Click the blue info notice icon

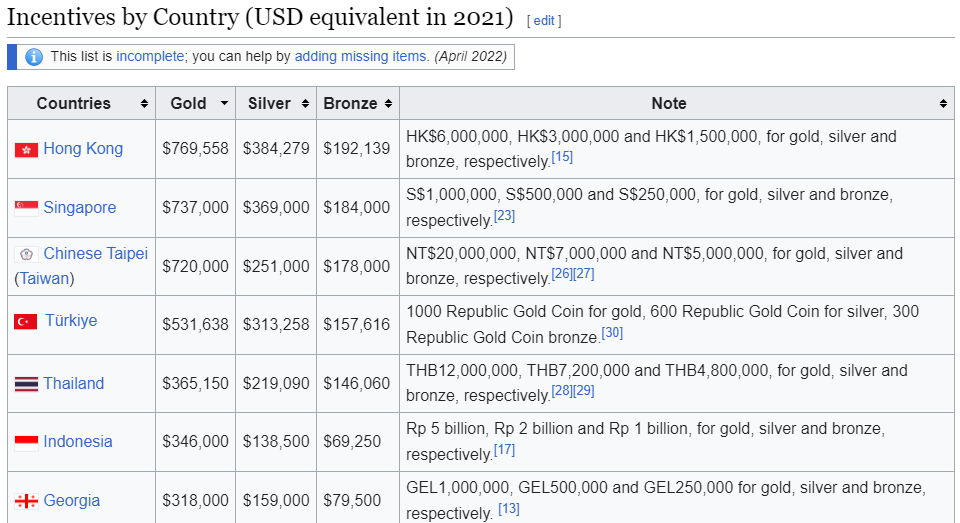[x=34, y=57]
